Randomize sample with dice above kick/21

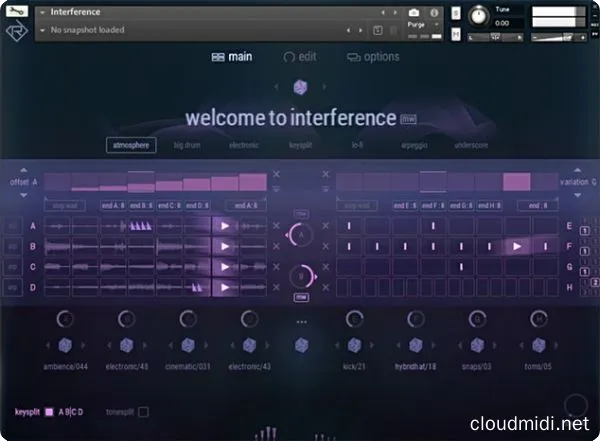tap(354, 345)
